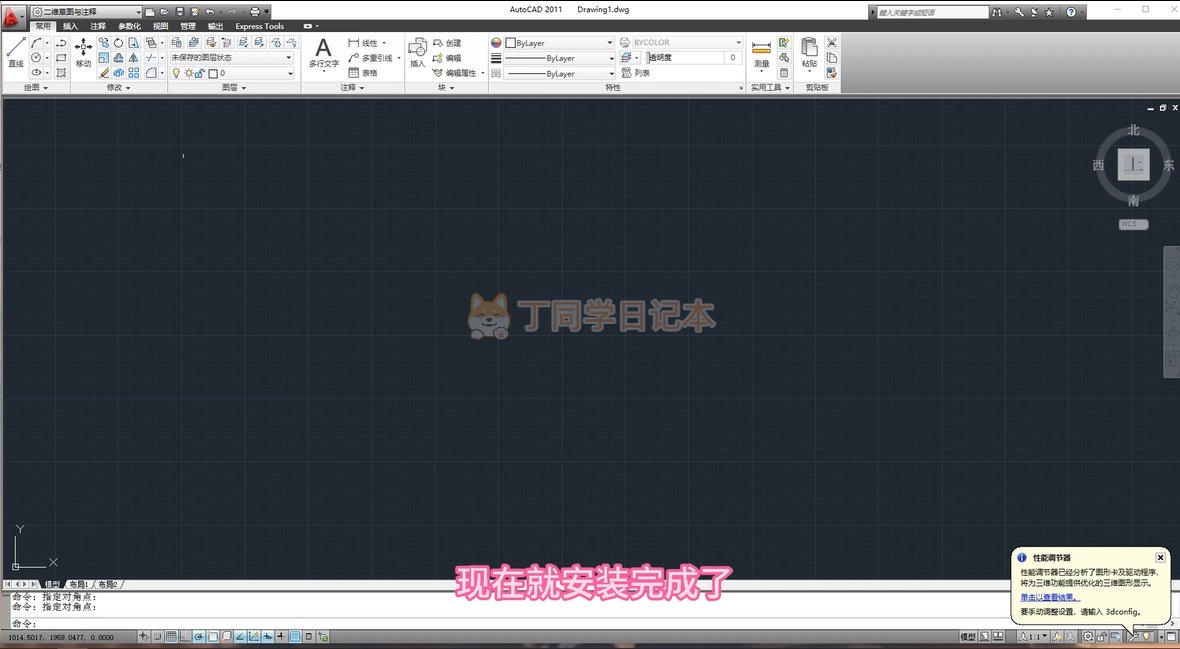Click 编辑 block edit tool
Viewport: 1180px width, 649px height.
coord(447,58)
